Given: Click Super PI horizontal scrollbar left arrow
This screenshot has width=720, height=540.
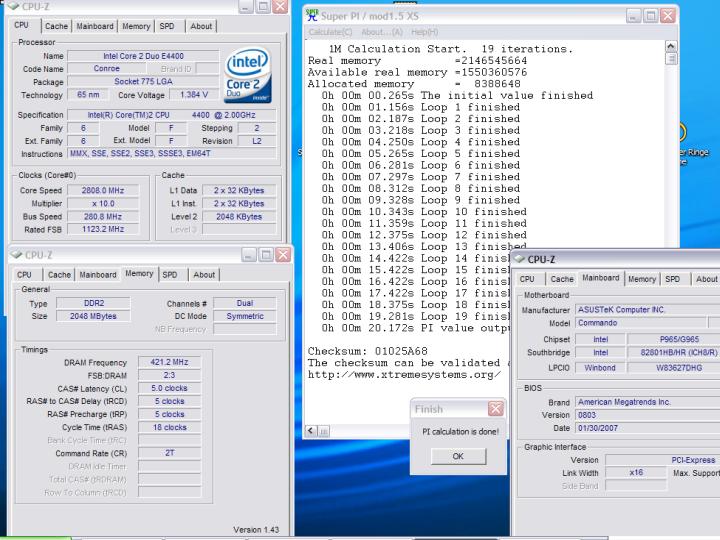Looking at the screenshot, I should pos(311,431).
